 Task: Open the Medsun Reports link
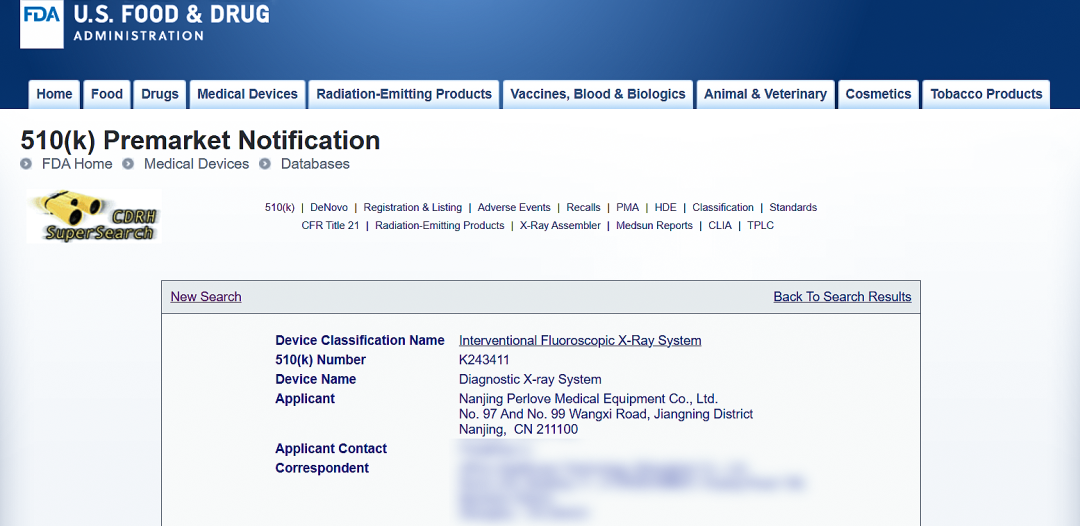654,225
